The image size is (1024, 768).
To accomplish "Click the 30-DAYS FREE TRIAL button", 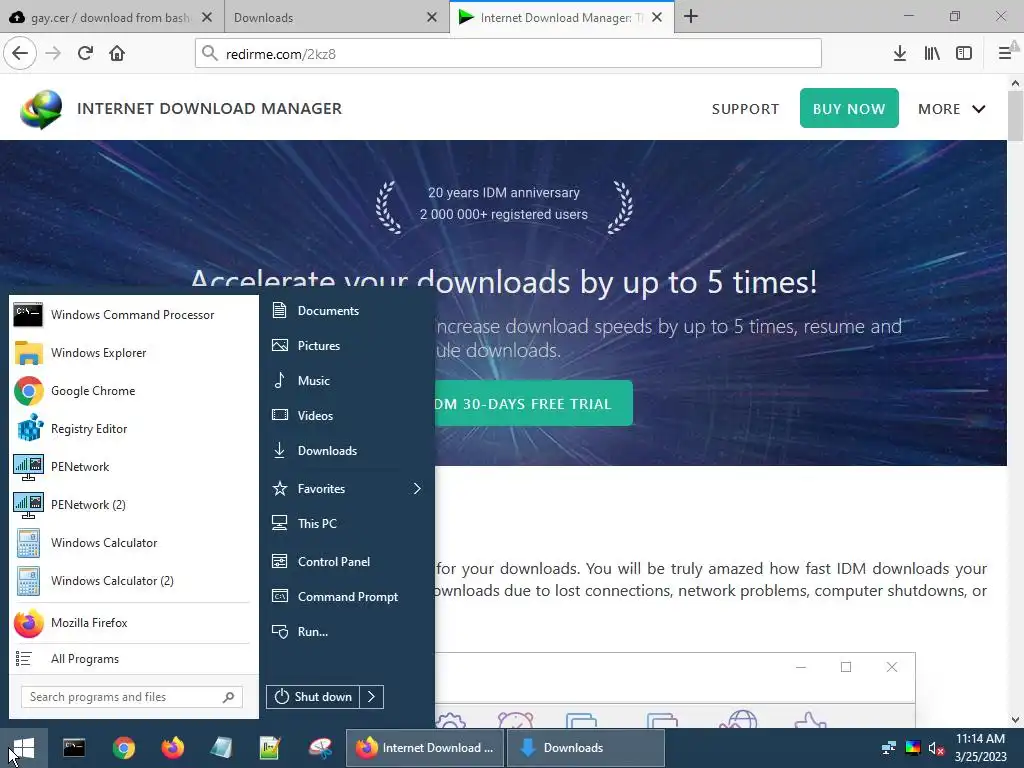I will pyautogui.click(x=533, y=403).
